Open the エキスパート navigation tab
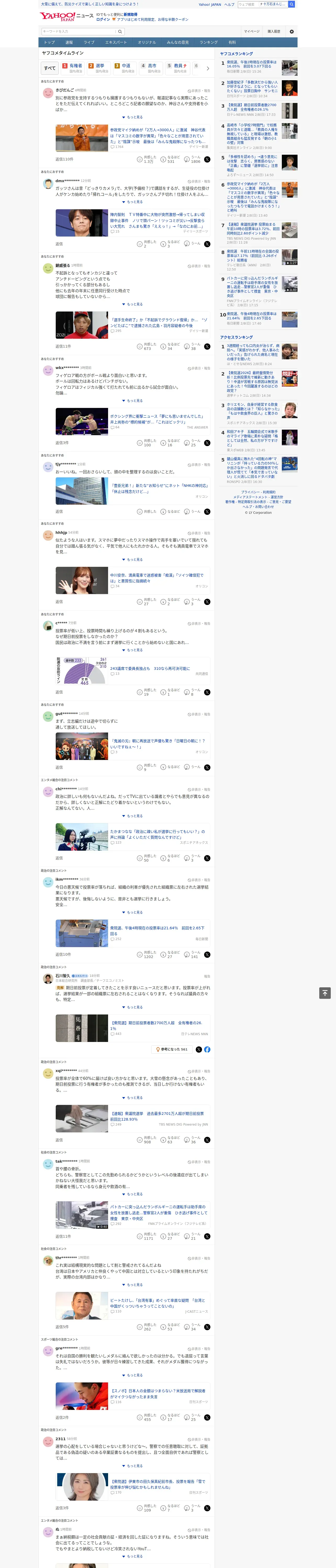This screenshot has height=1568, width=336. [x=116, y=43]
